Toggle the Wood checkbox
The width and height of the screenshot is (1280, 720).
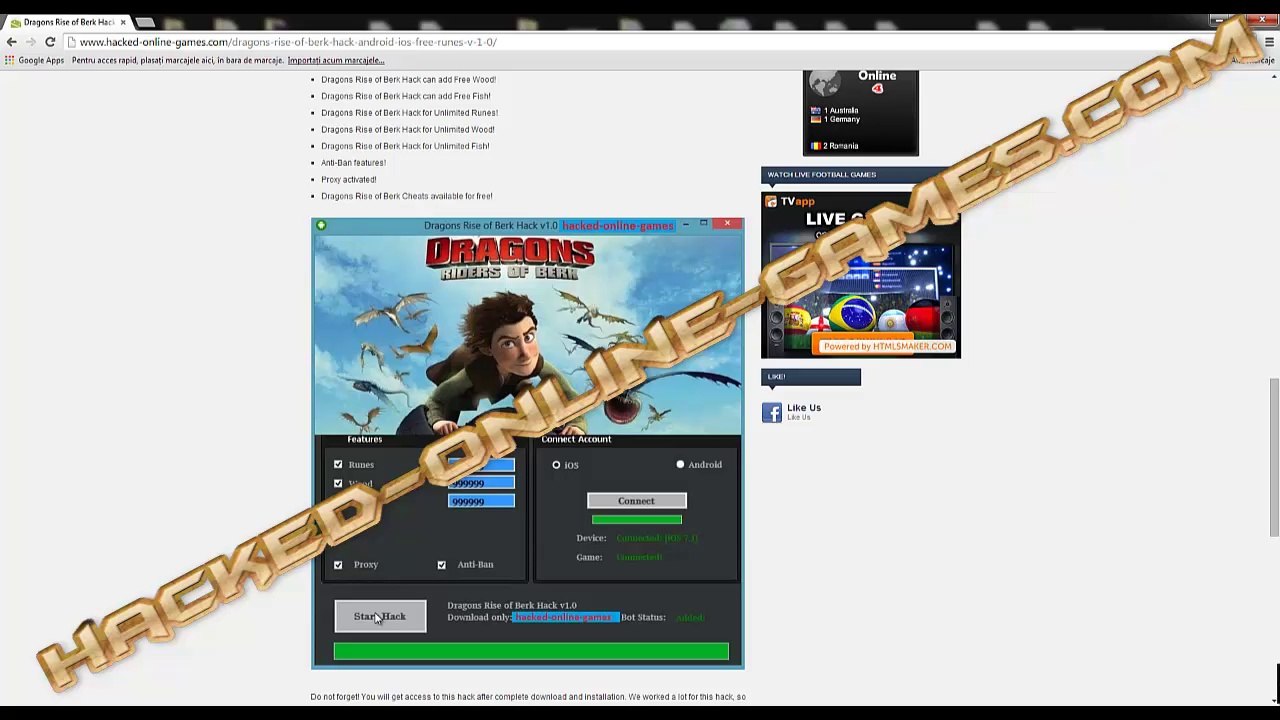338,483
